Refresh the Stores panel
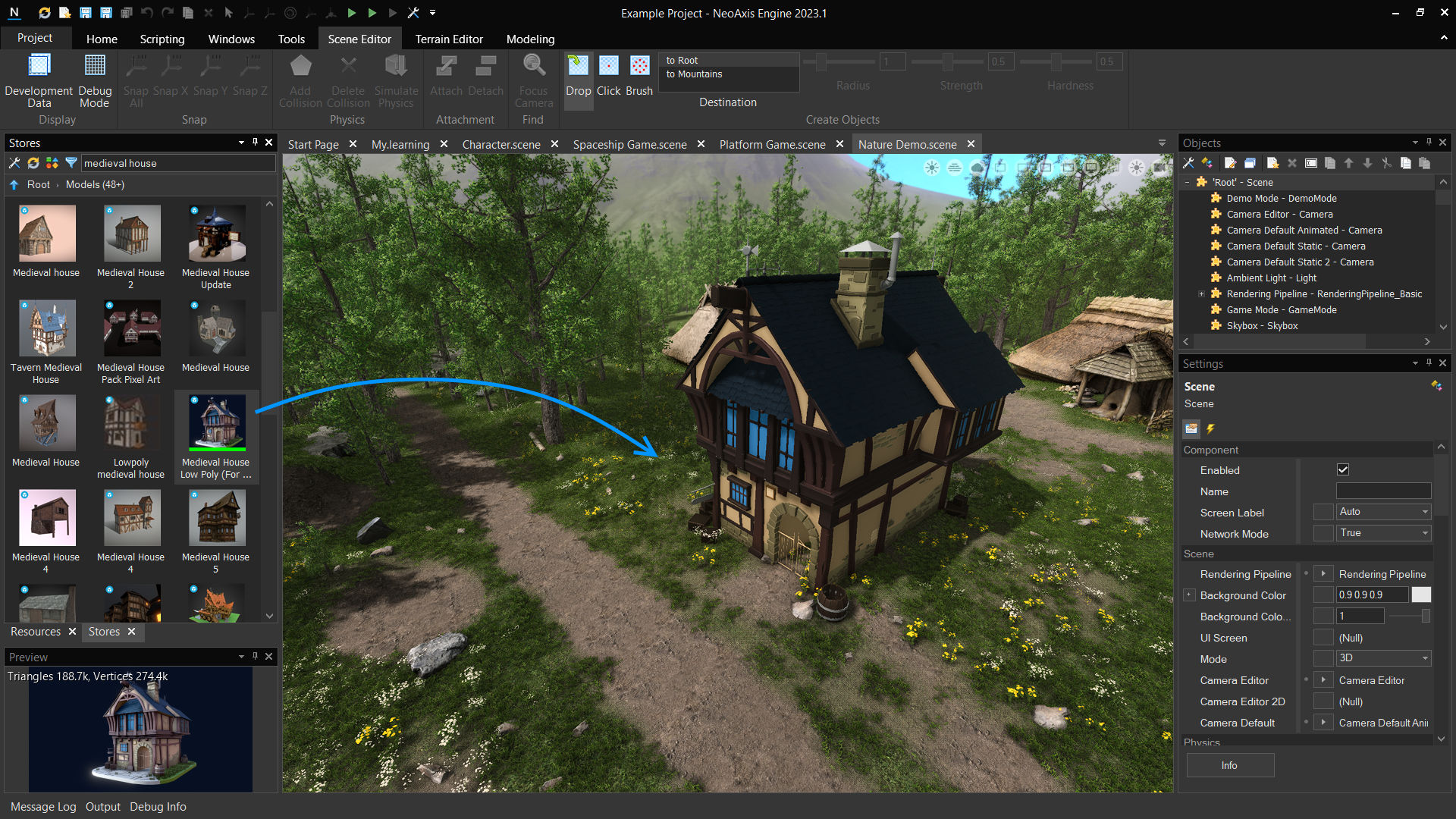The image size is (1456, 819). coord(33,163)
